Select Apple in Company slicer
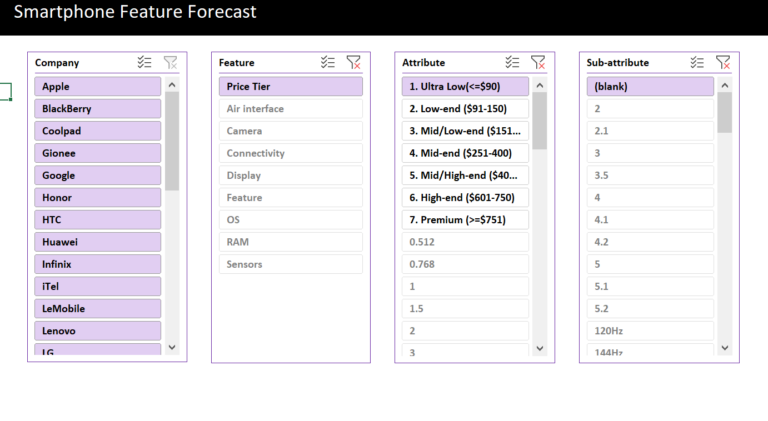This screenshot has height=421, width=768. (97, 87)
